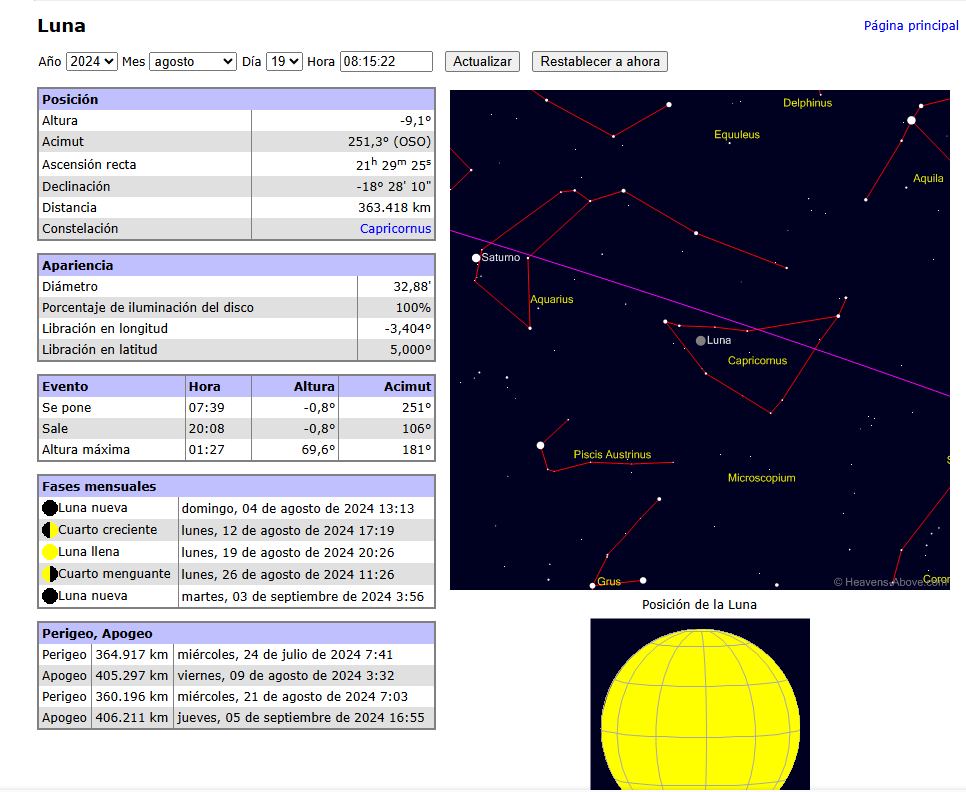Click the Delphinus constellation label on chart
The height and width of the screenshot is (792, 966).
[x=807, y=103]
